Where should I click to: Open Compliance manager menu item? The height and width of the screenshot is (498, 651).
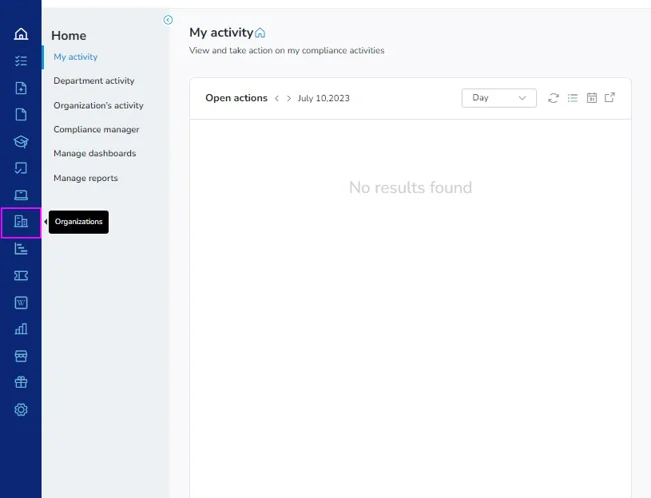point(96,130)
